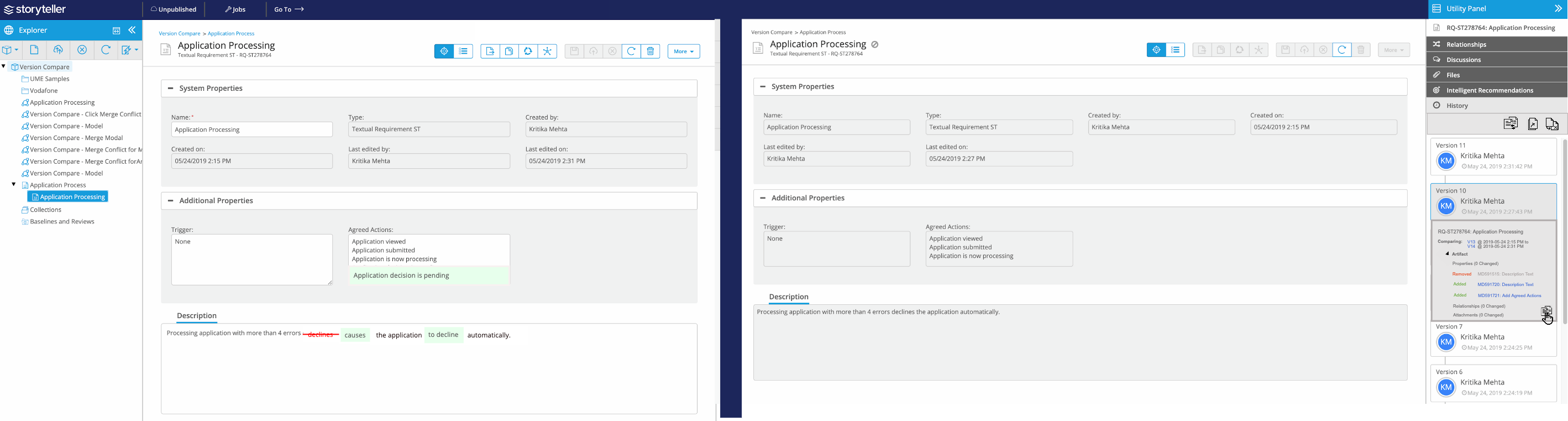Click the recycle/convert icon in left window

tap(528, 51)
